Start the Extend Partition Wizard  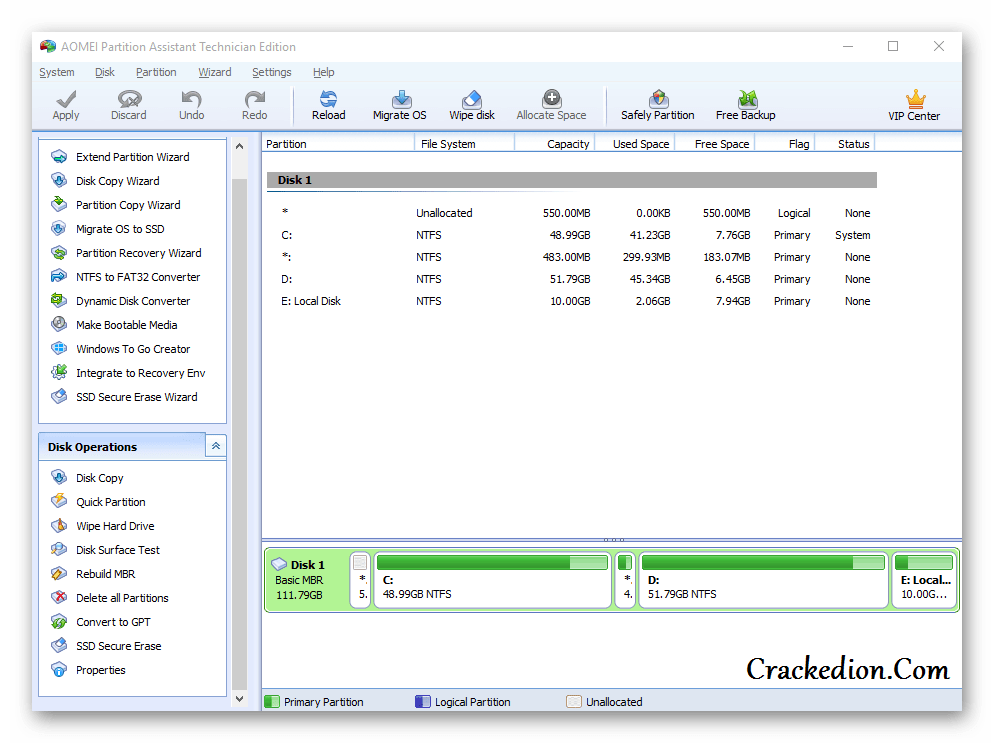tap(132, 157)
